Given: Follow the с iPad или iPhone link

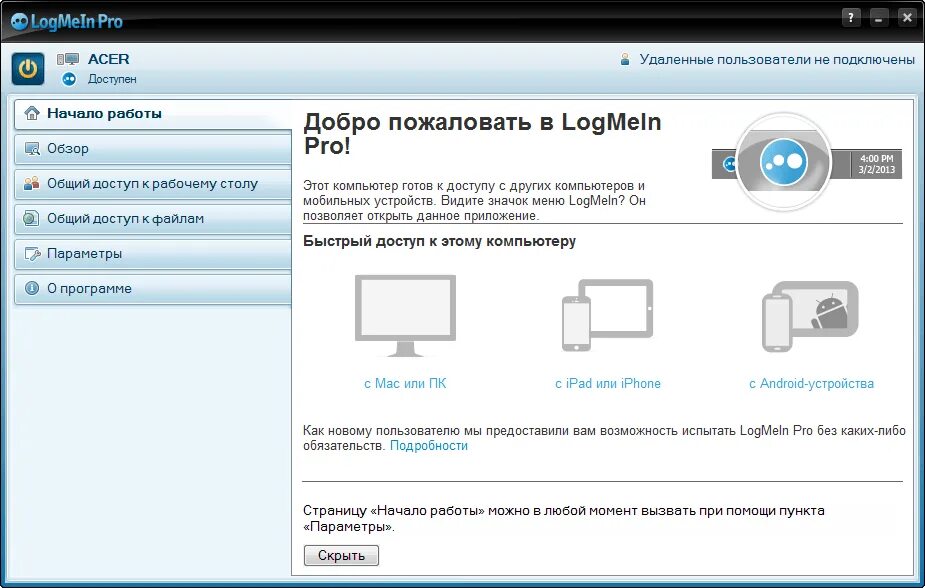Looking at the screenshot, I should (608, 383).
